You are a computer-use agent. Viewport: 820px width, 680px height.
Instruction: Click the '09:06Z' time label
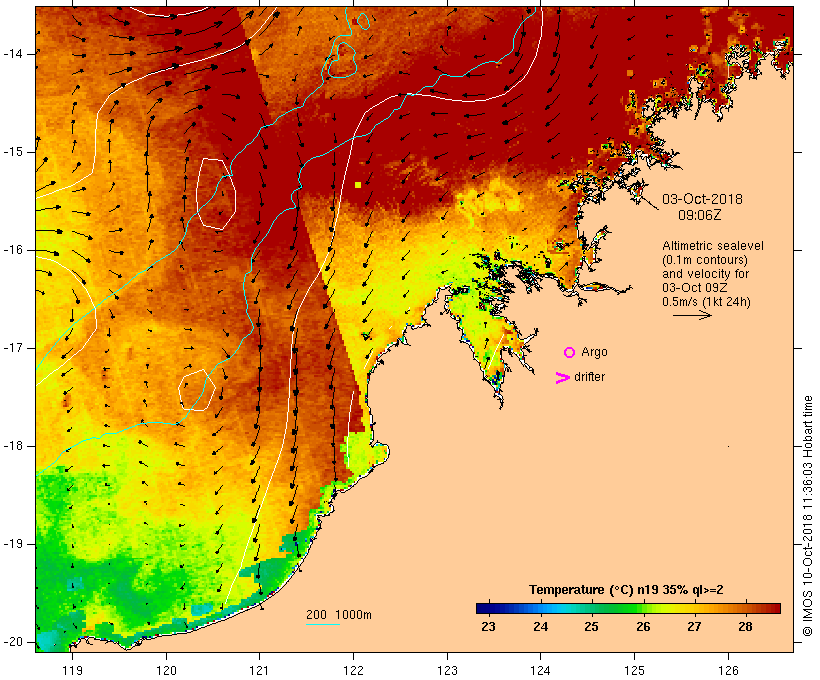click(x=700, y=215)
